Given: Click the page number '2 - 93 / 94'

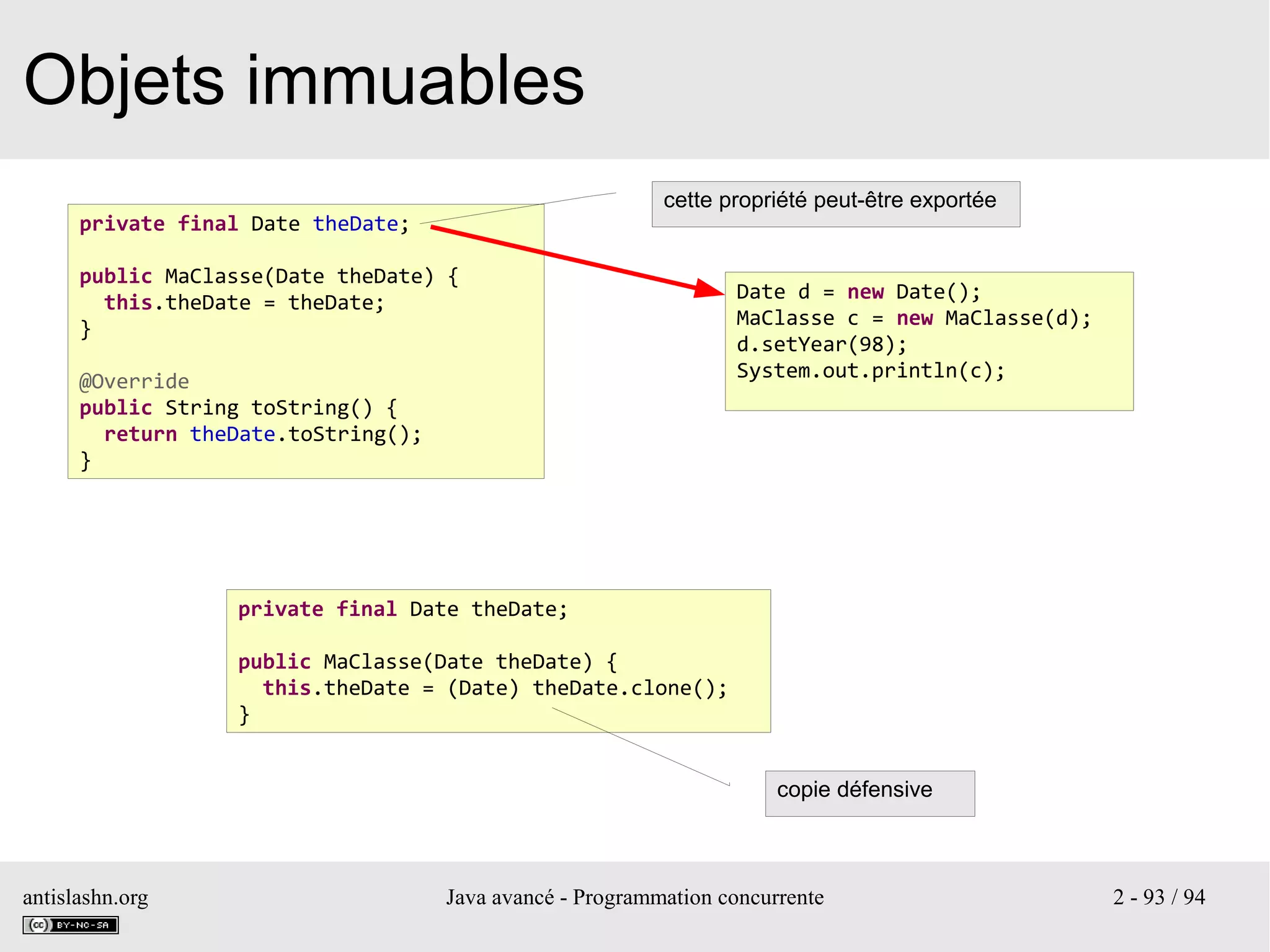Looking at the screenshot, I should (1158, 897).
